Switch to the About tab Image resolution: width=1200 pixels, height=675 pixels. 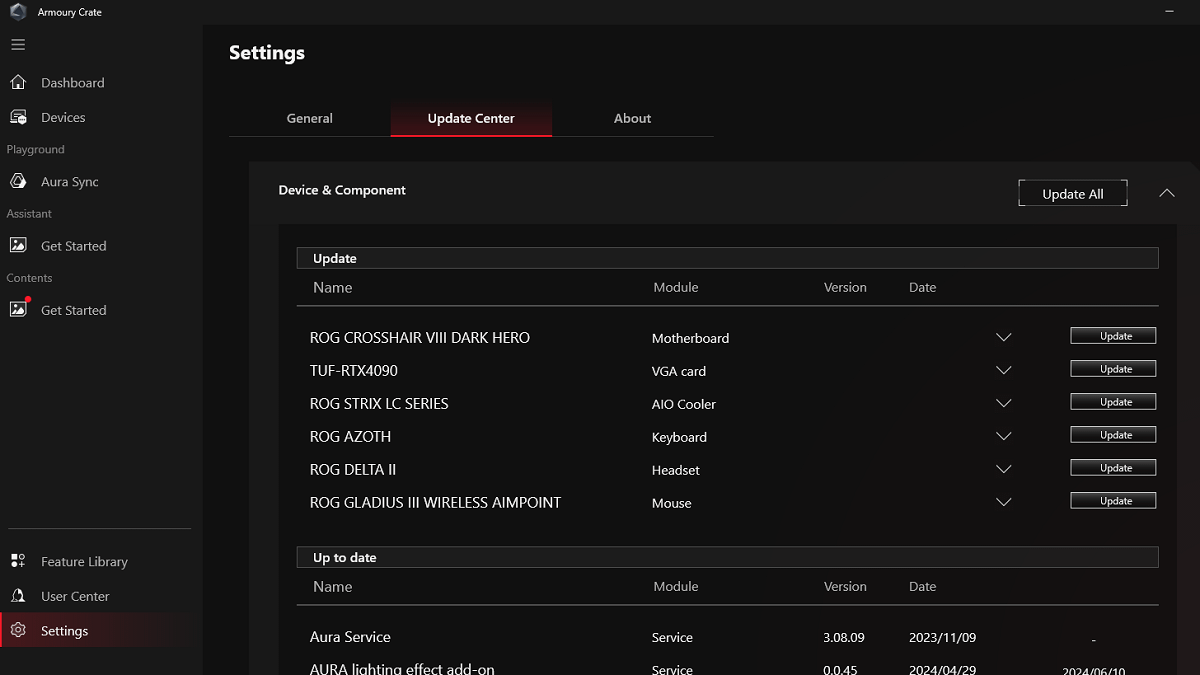632,118
